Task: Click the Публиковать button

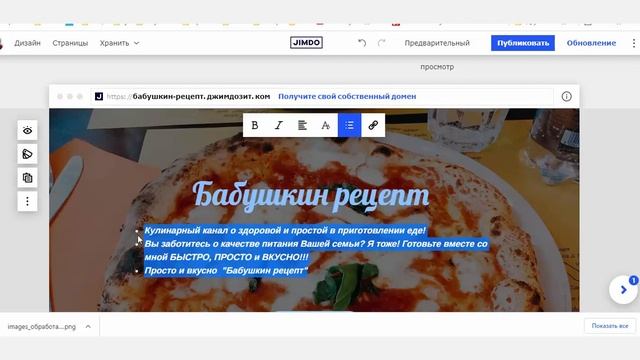Action: click(523, 43)
